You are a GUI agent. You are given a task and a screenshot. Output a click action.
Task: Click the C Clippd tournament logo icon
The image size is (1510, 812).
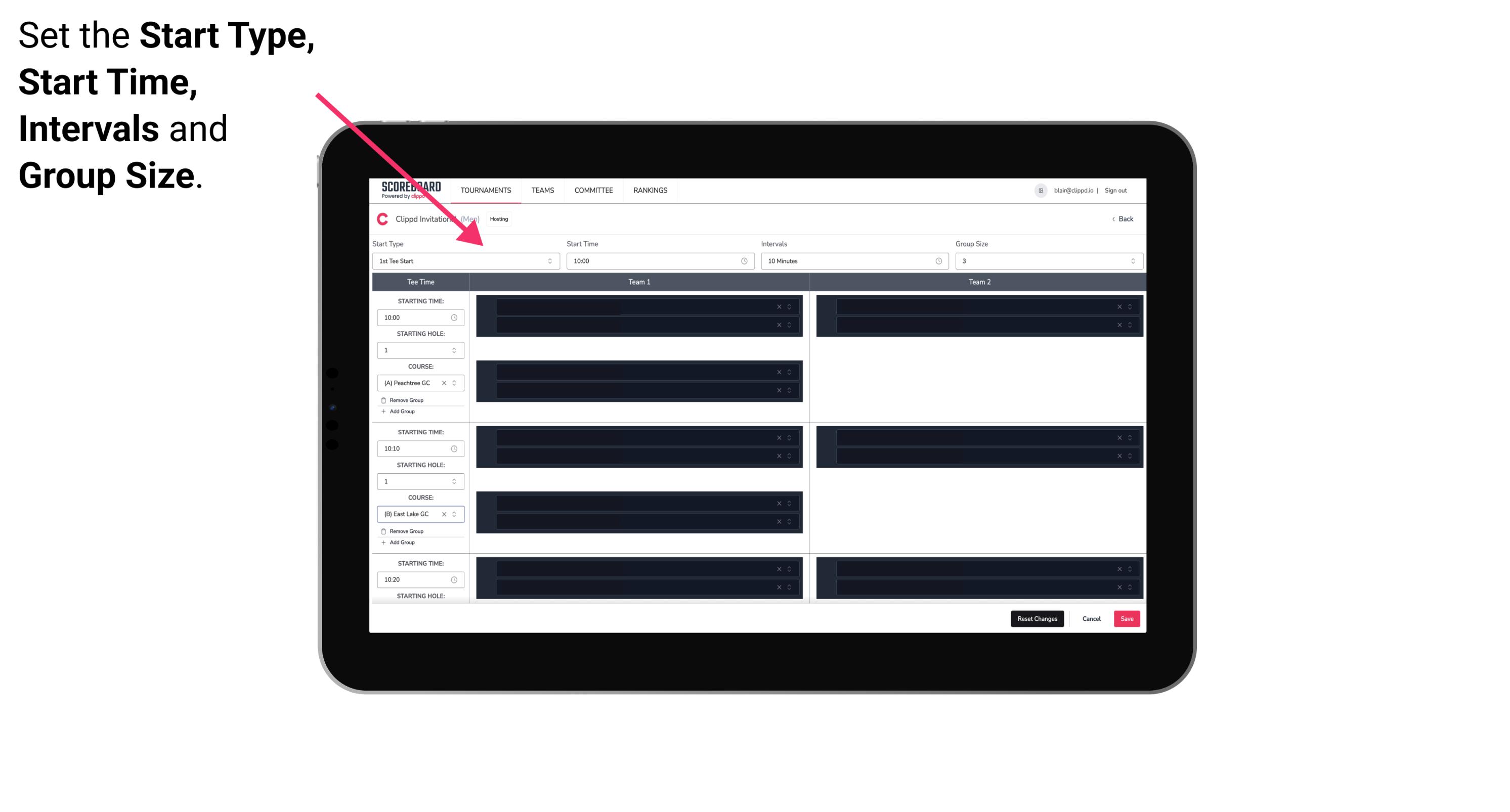point(381,219)
